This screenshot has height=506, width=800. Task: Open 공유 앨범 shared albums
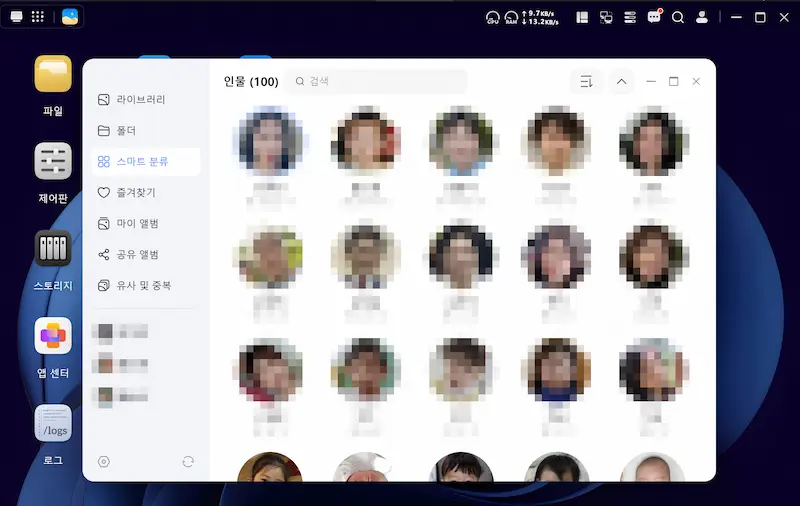coord(145,255)
